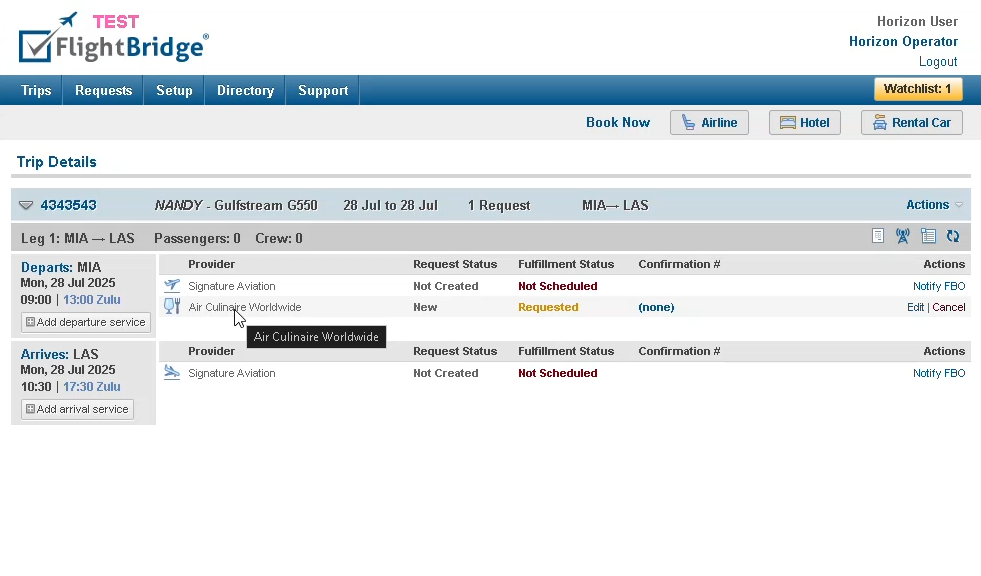Collapse trip 4343543 using the triangle
The height and width of the screenshot is (576, 981).
click(x=26, y=206)
